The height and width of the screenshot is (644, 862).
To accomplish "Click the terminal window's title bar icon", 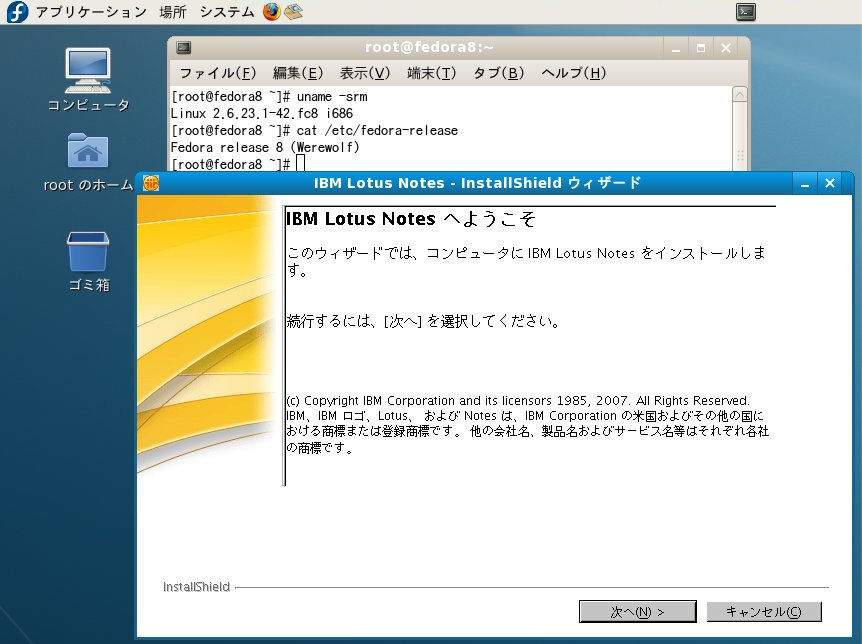I will (x=184, y=48).
